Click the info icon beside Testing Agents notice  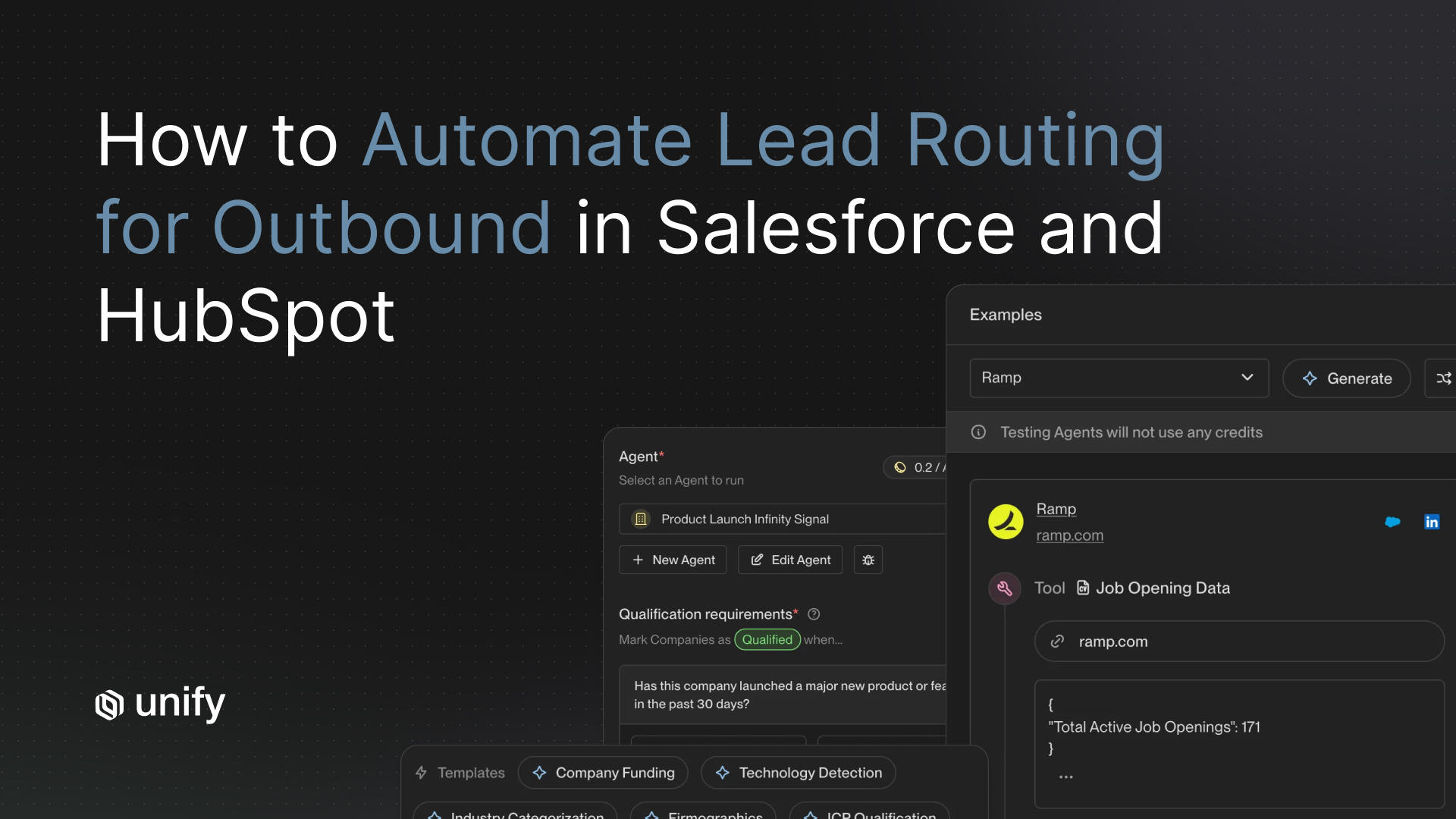point(978,432)
